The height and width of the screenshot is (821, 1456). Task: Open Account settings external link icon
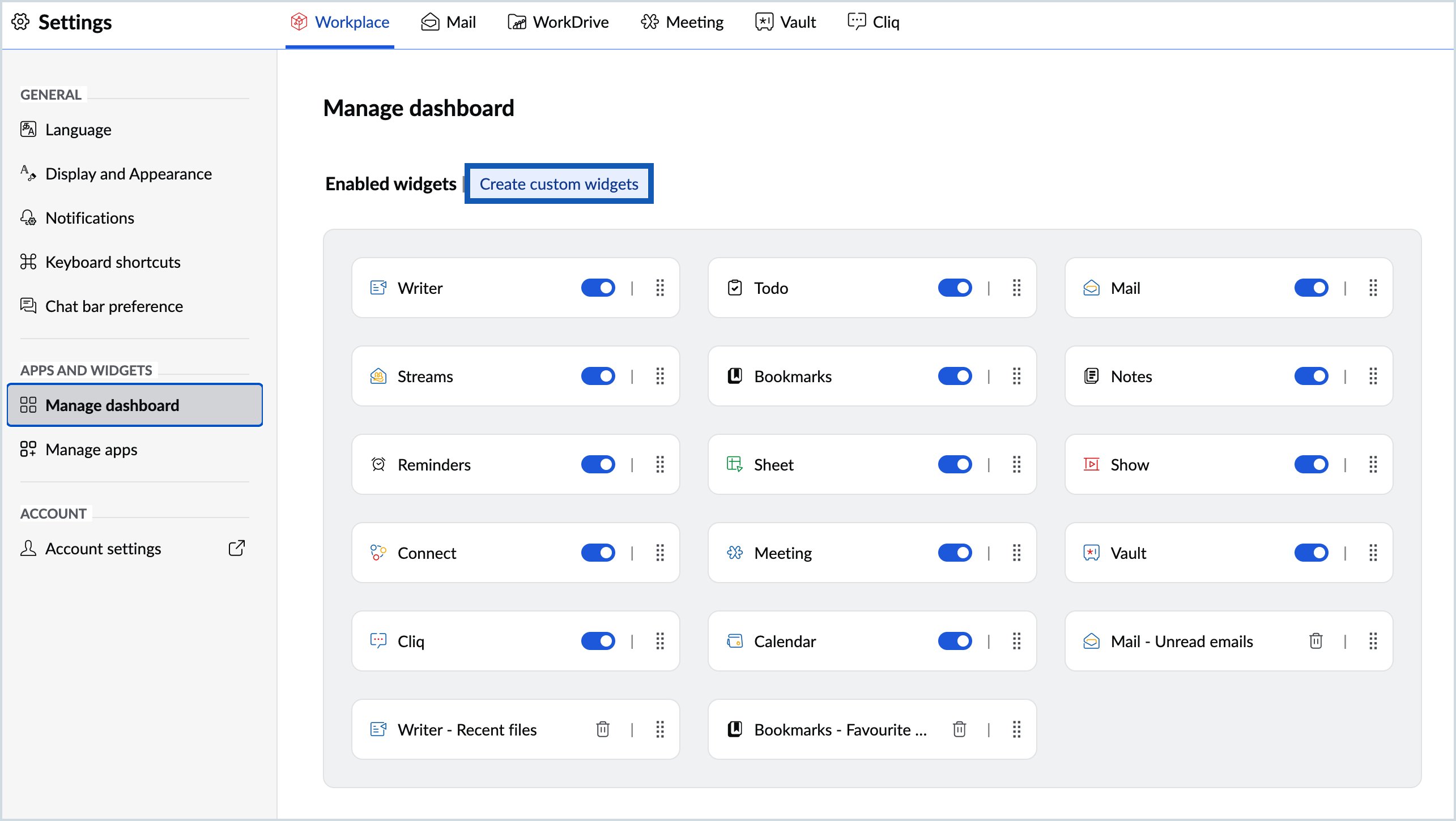click(237, 548)
